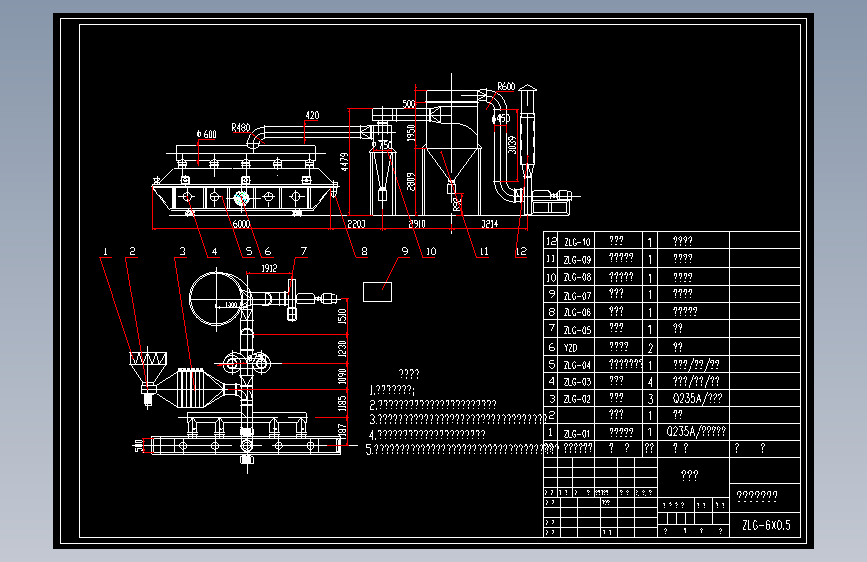Select the 2200 dimension label

pos(356,224)
